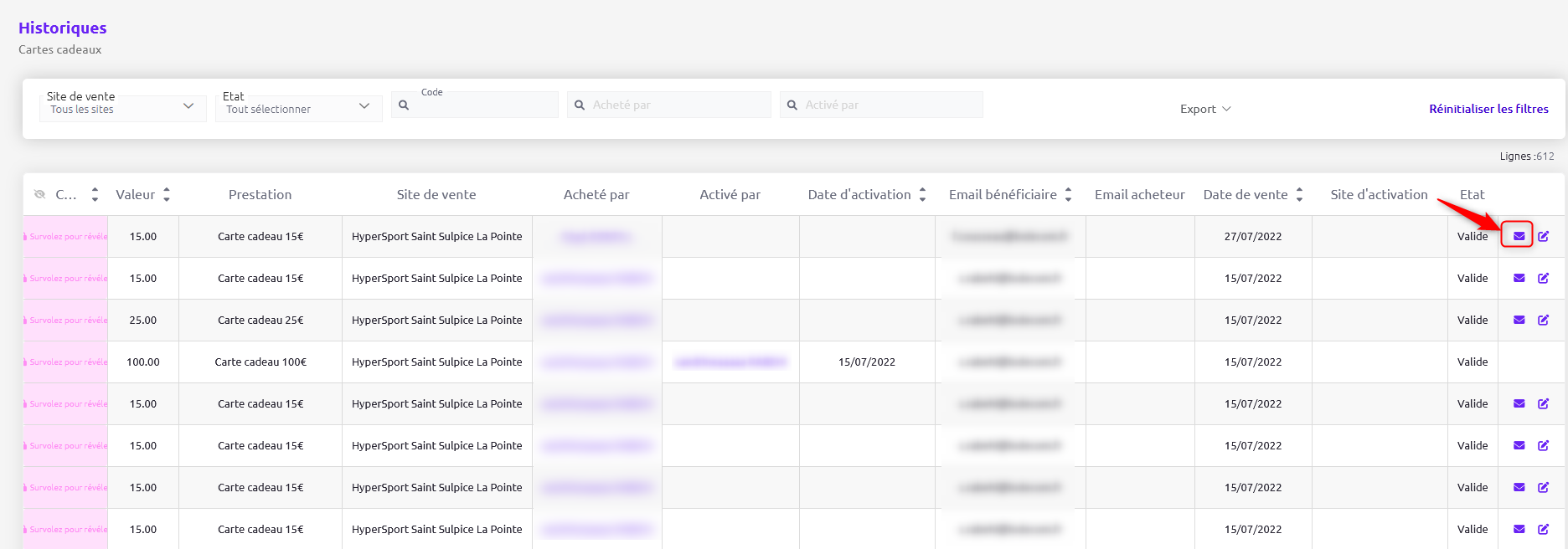Click the magnifier icon in the Code field
The width and height of the screenshot is (1568, 549).
point(404,105)
